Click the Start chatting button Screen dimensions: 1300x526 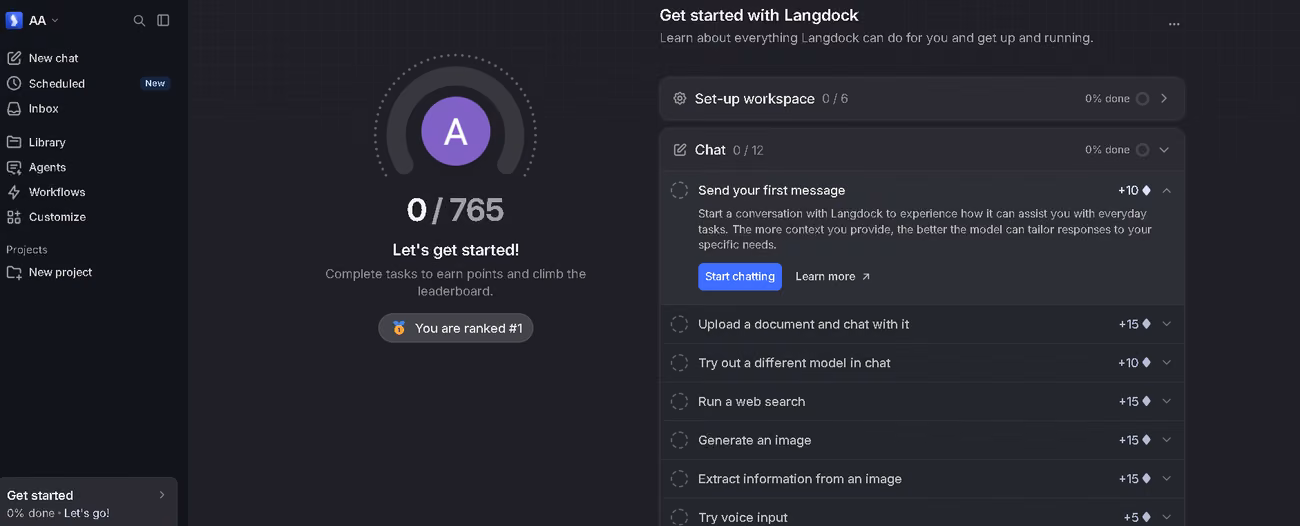(740, 277)
